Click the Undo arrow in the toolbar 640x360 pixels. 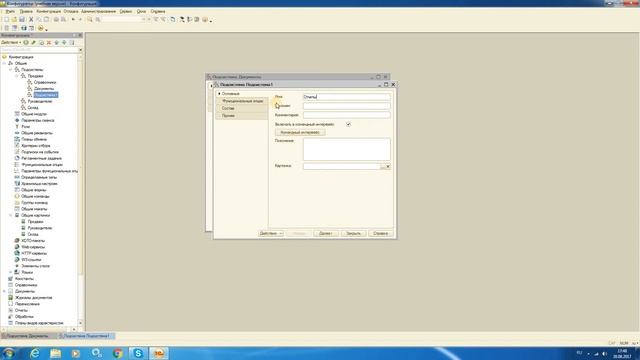click(73, 19)
